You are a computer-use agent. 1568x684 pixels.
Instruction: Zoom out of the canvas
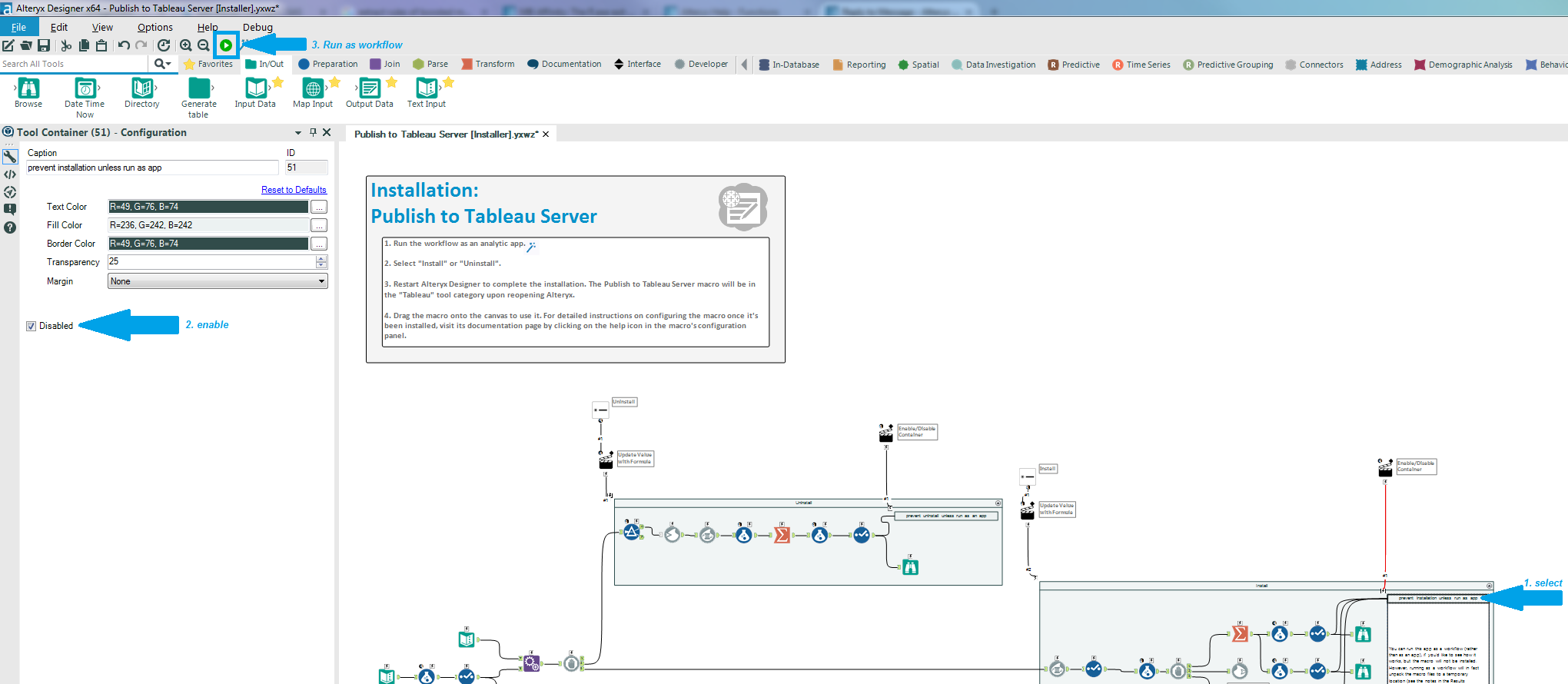[204, 45]
